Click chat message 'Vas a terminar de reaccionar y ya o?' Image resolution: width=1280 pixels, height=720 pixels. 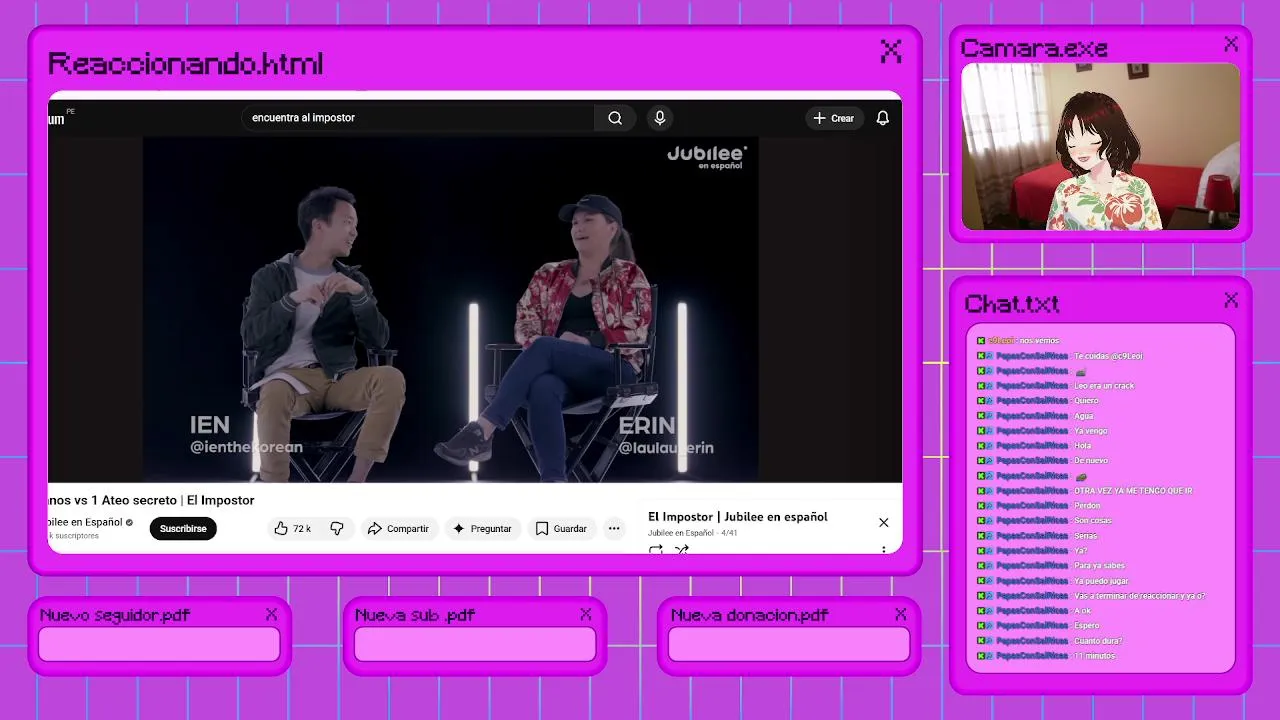[1139, 596]
